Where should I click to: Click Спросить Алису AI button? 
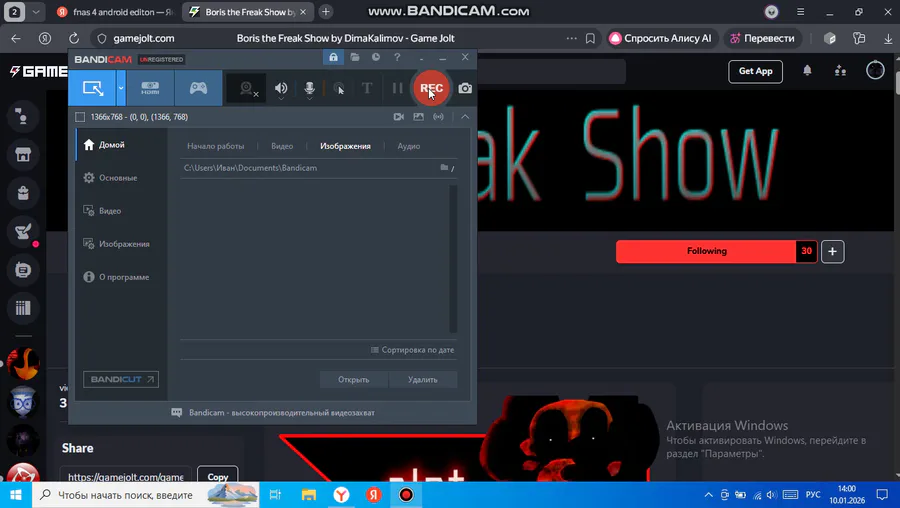point(661,38)
